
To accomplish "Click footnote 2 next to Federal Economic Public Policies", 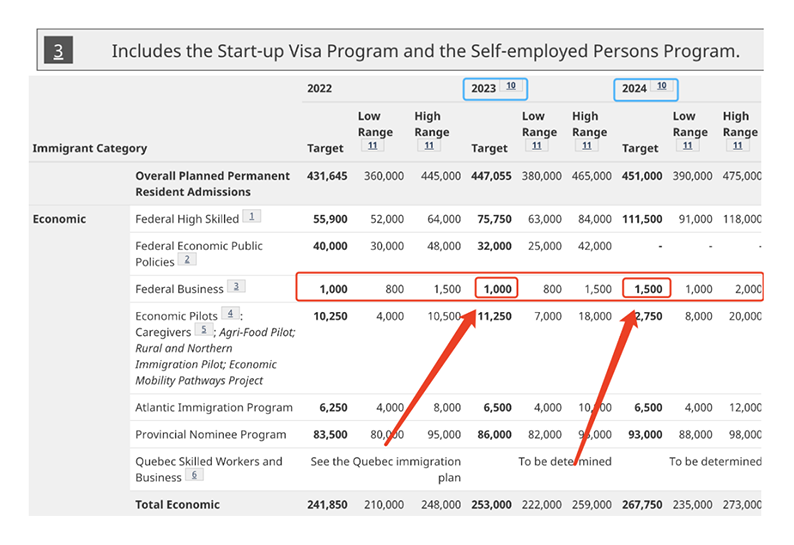I will 187,259.
